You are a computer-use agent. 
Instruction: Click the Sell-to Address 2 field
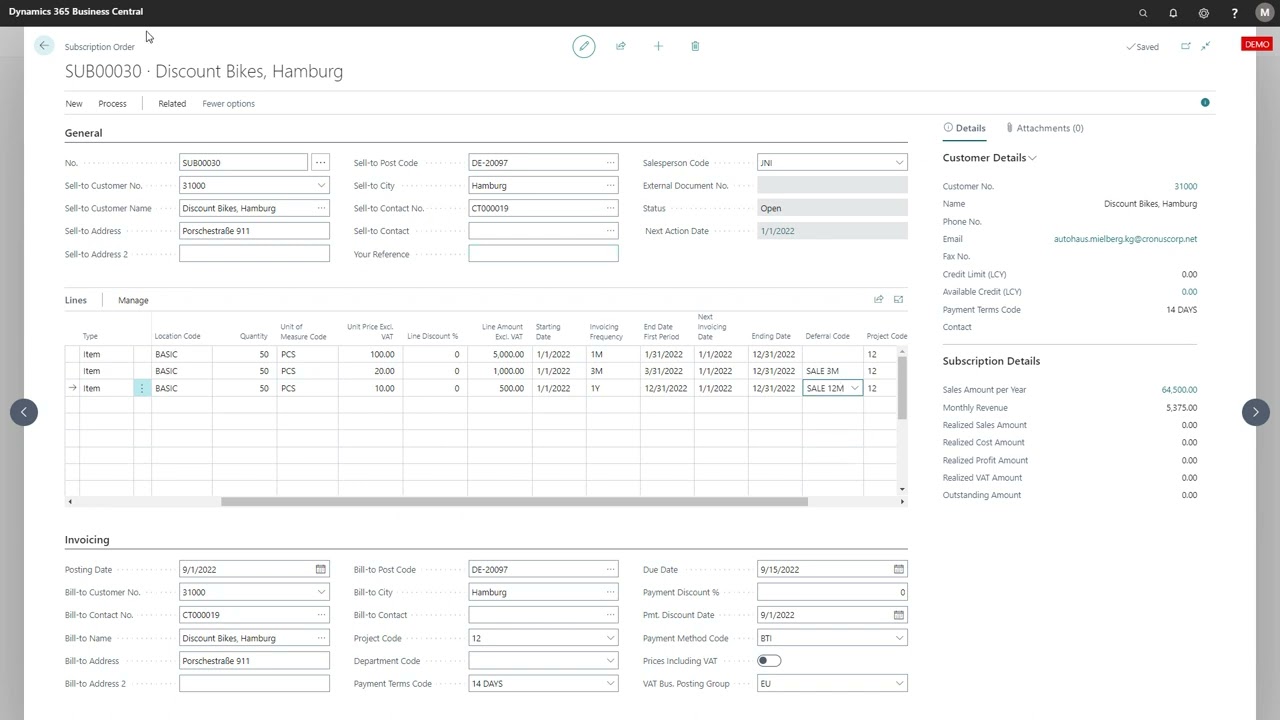[x=254, y=254]
